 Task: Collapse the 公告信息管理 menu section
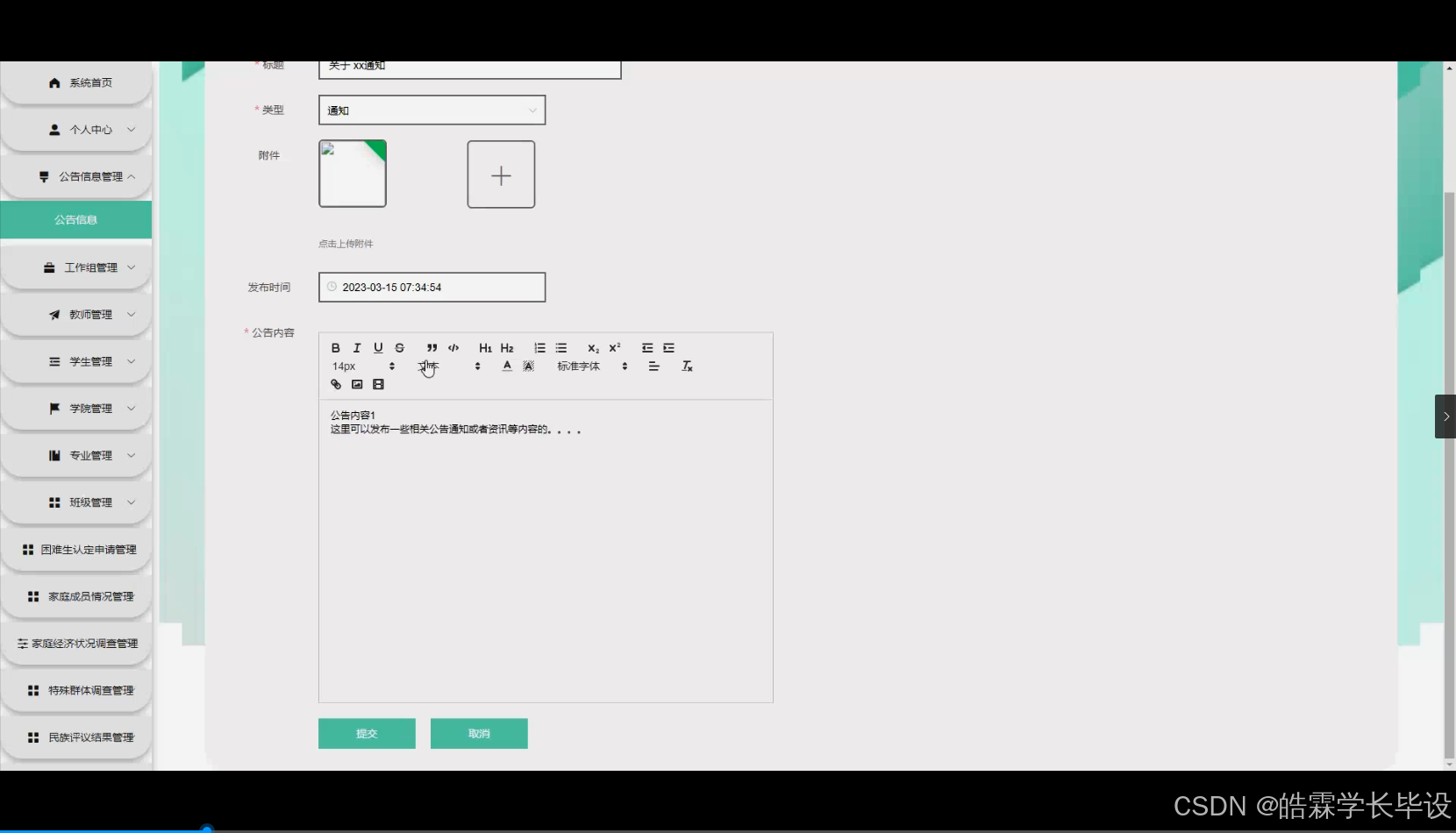(x=76, y=176)
